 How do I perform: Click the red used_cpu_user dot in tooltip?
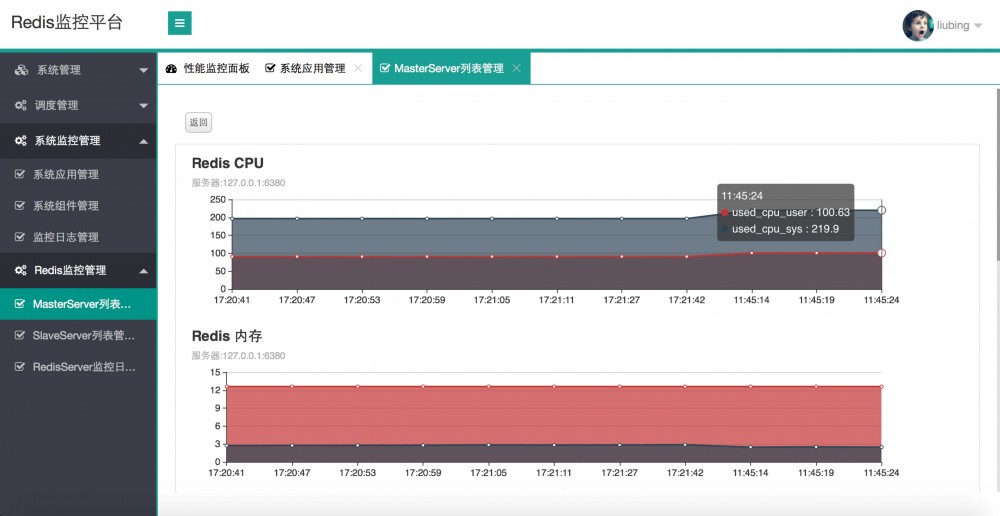click(x=724, y=212)
